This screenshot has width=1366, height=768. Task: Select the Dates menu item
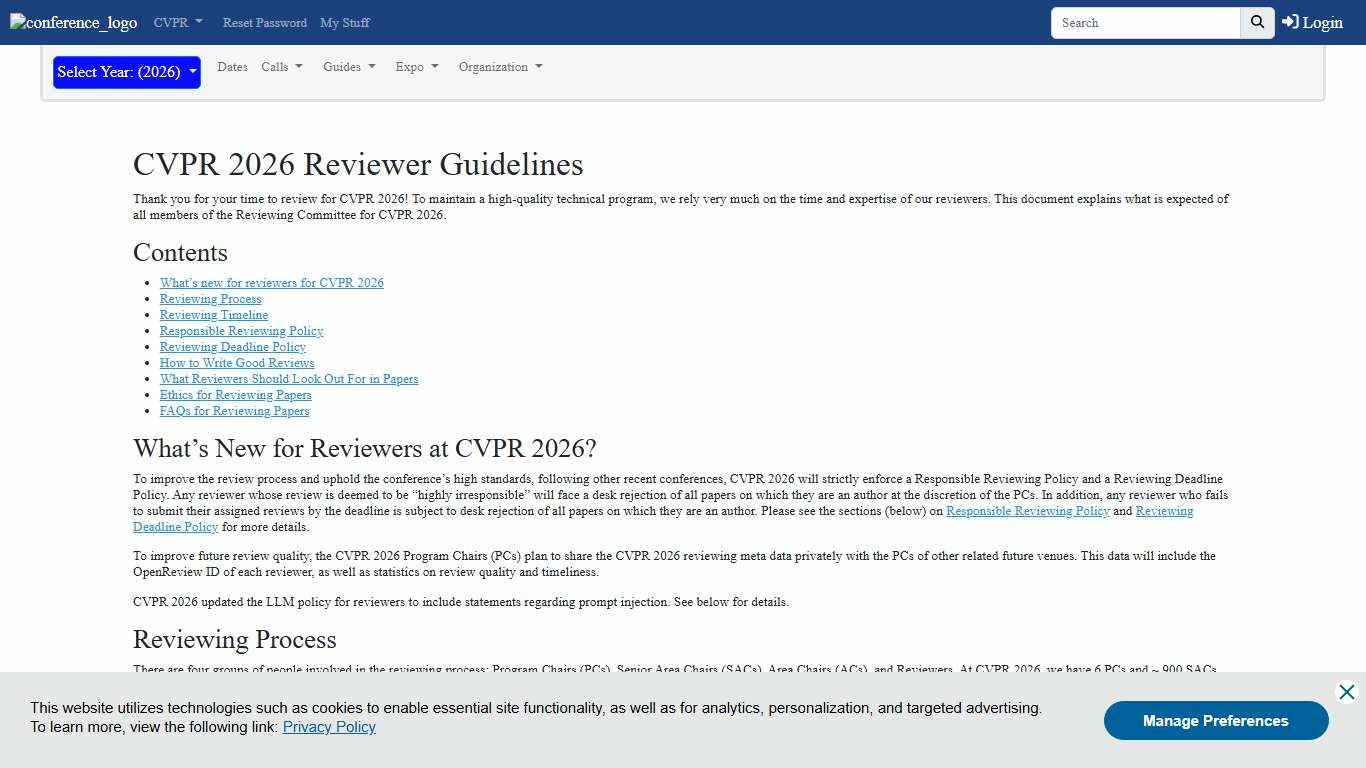pos(232,67)
